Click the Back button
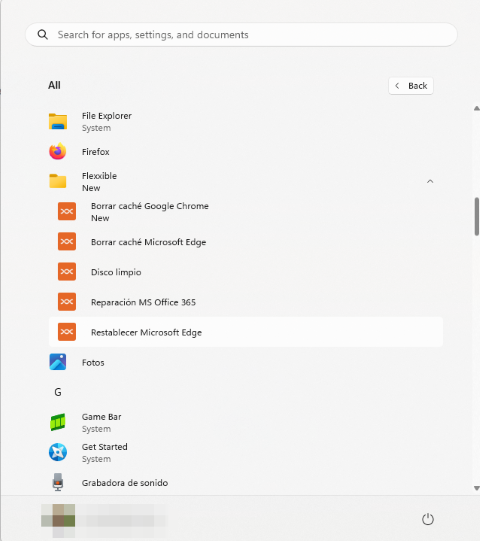This screenshot has height=541, width=480. pos(411,86)
